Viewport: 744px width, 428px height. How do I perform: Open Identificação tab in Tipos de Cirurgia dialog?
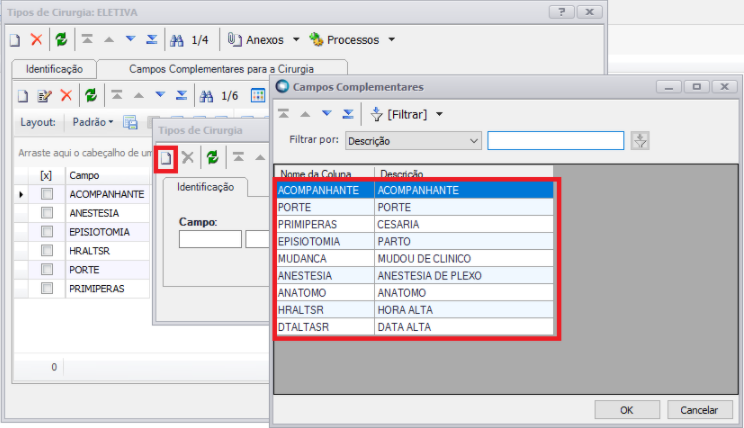(205, 187)
